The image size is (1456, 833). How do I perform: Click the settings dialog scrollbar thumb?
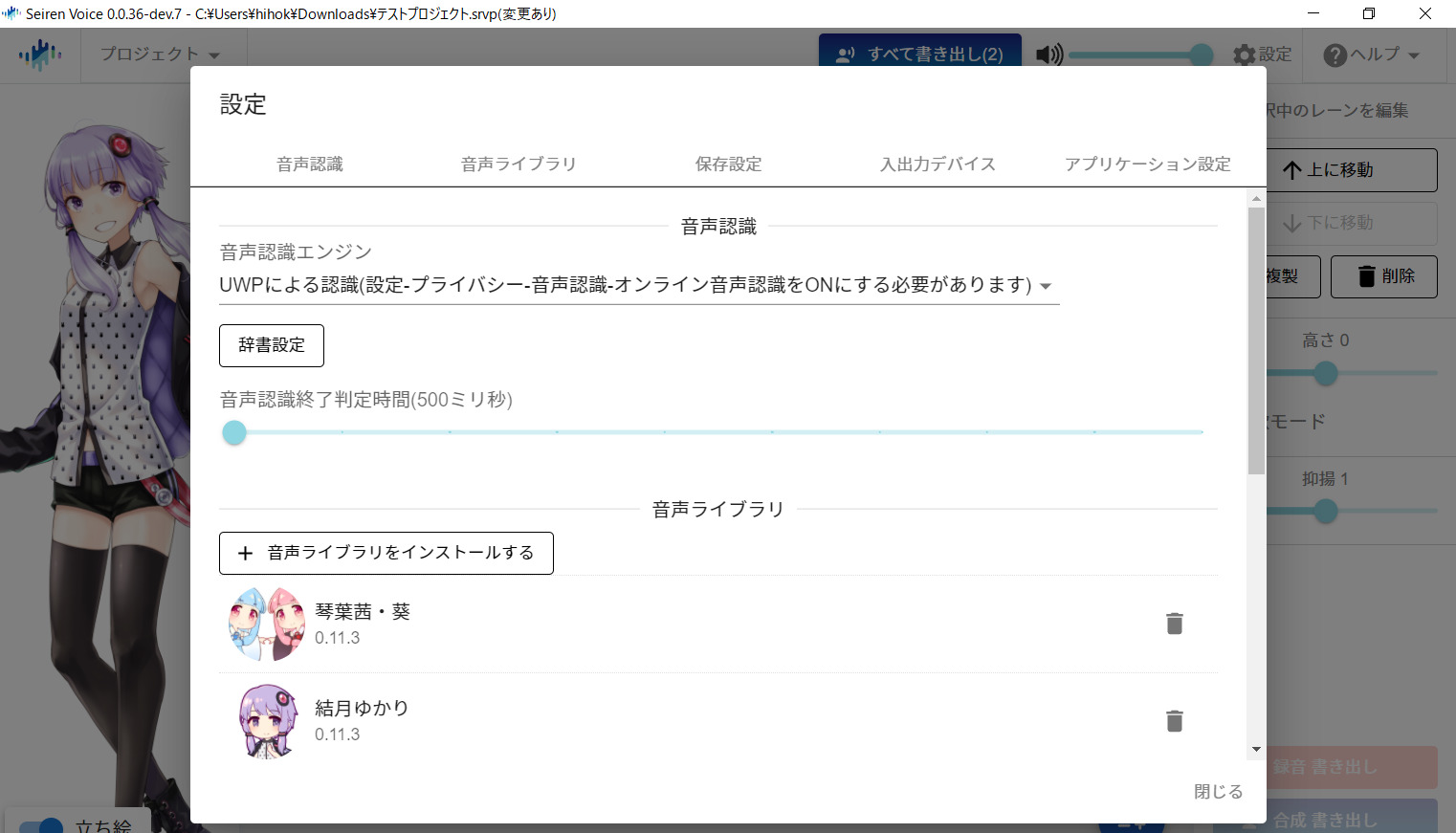pyautogui.click(x=1256, y=340)
